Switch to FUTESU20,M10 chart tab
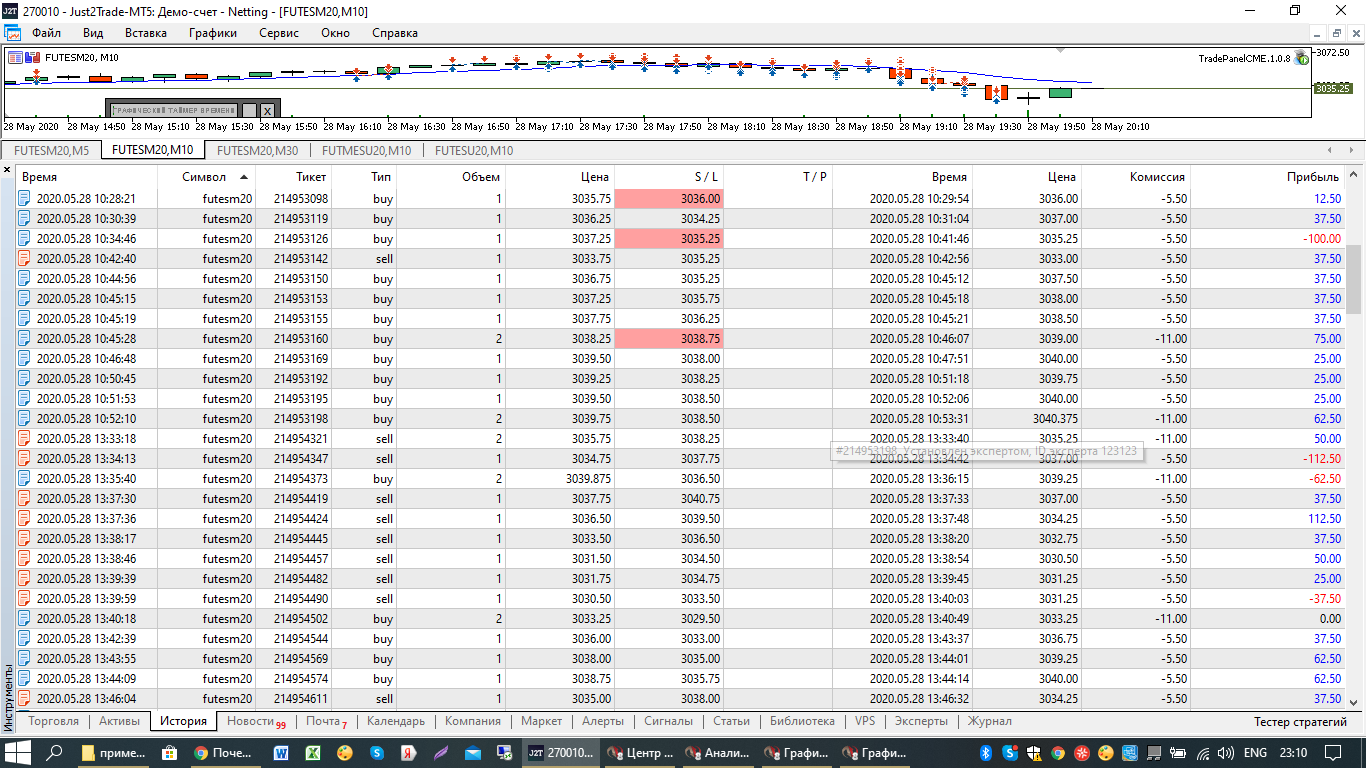1366x768 pixels. (473, 150)
